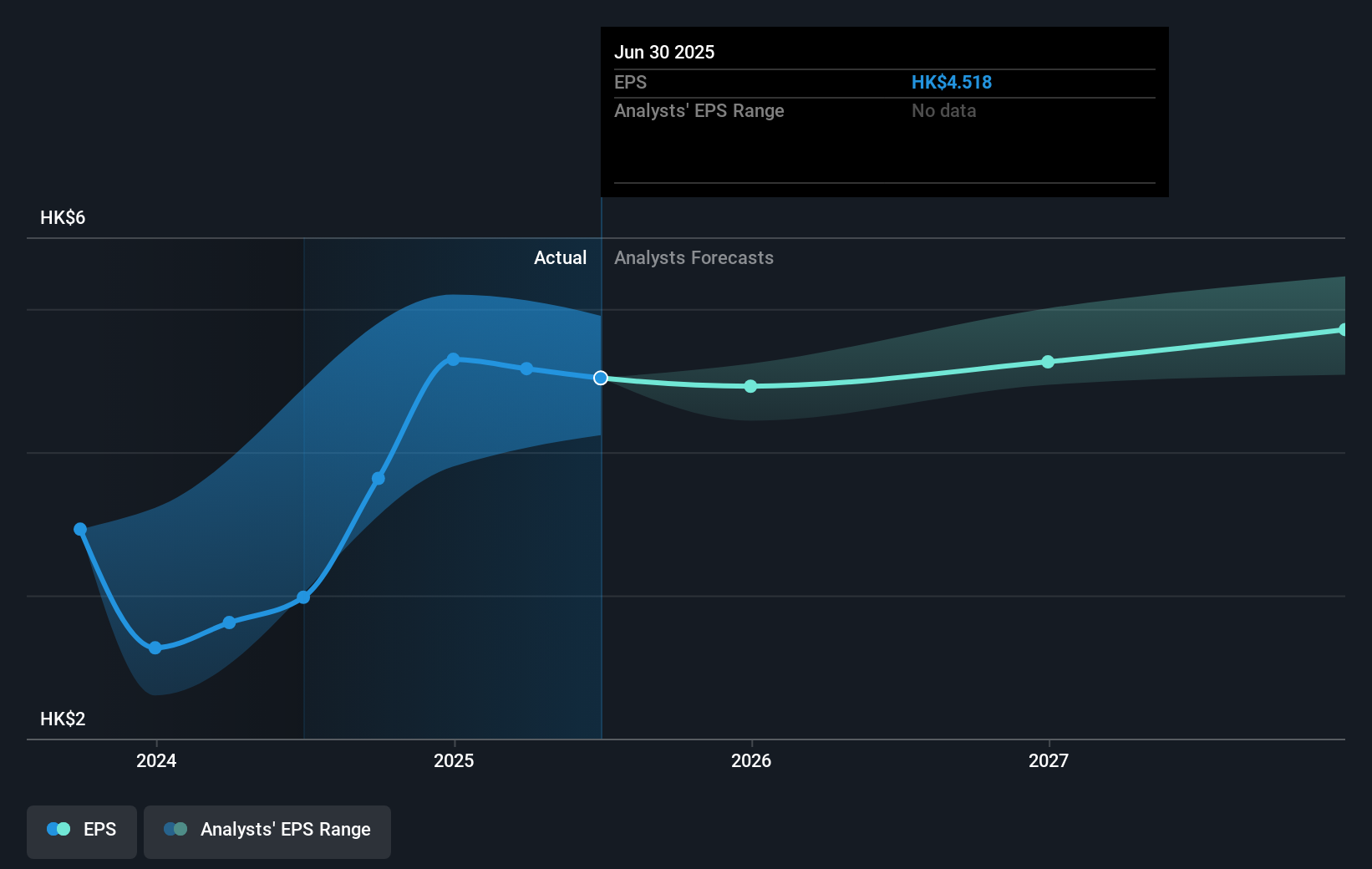Toggle the EPS series visibility
This screenshot has width=1372, height=869.
tap(81, 831)
